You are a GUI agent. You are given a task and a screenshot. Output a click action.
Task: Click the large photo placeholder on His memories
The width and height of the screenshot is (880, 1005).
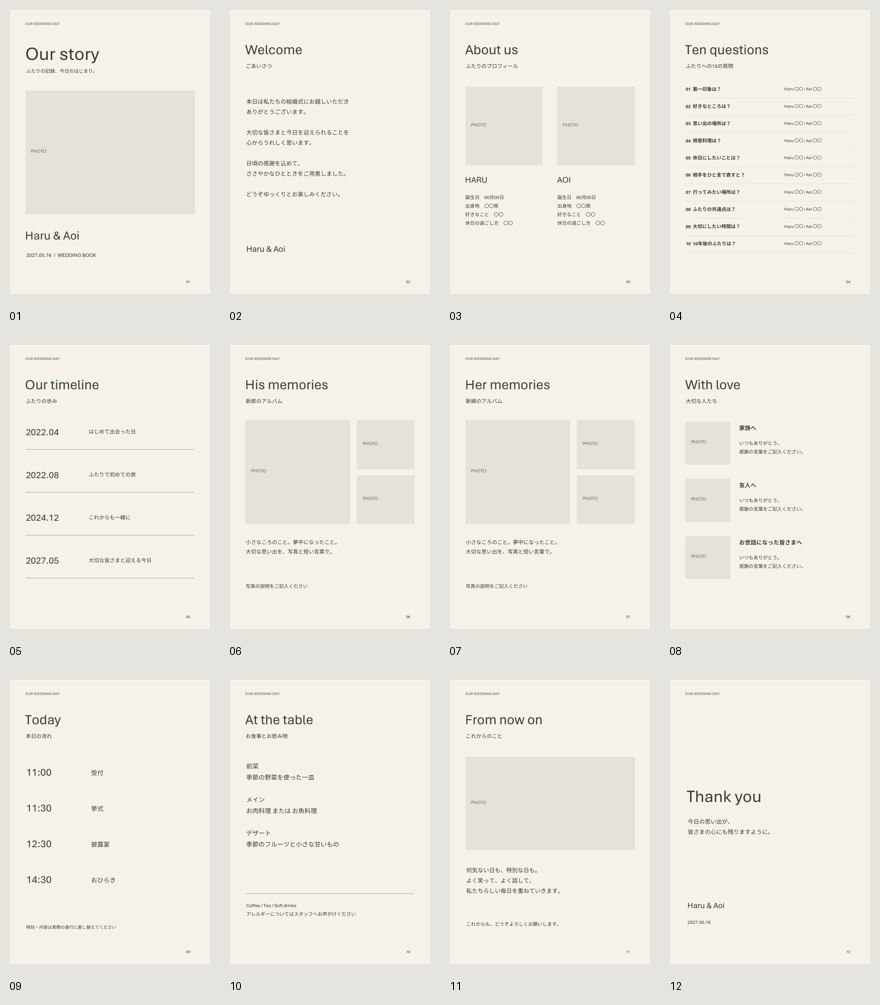click(x=297, y=472)
